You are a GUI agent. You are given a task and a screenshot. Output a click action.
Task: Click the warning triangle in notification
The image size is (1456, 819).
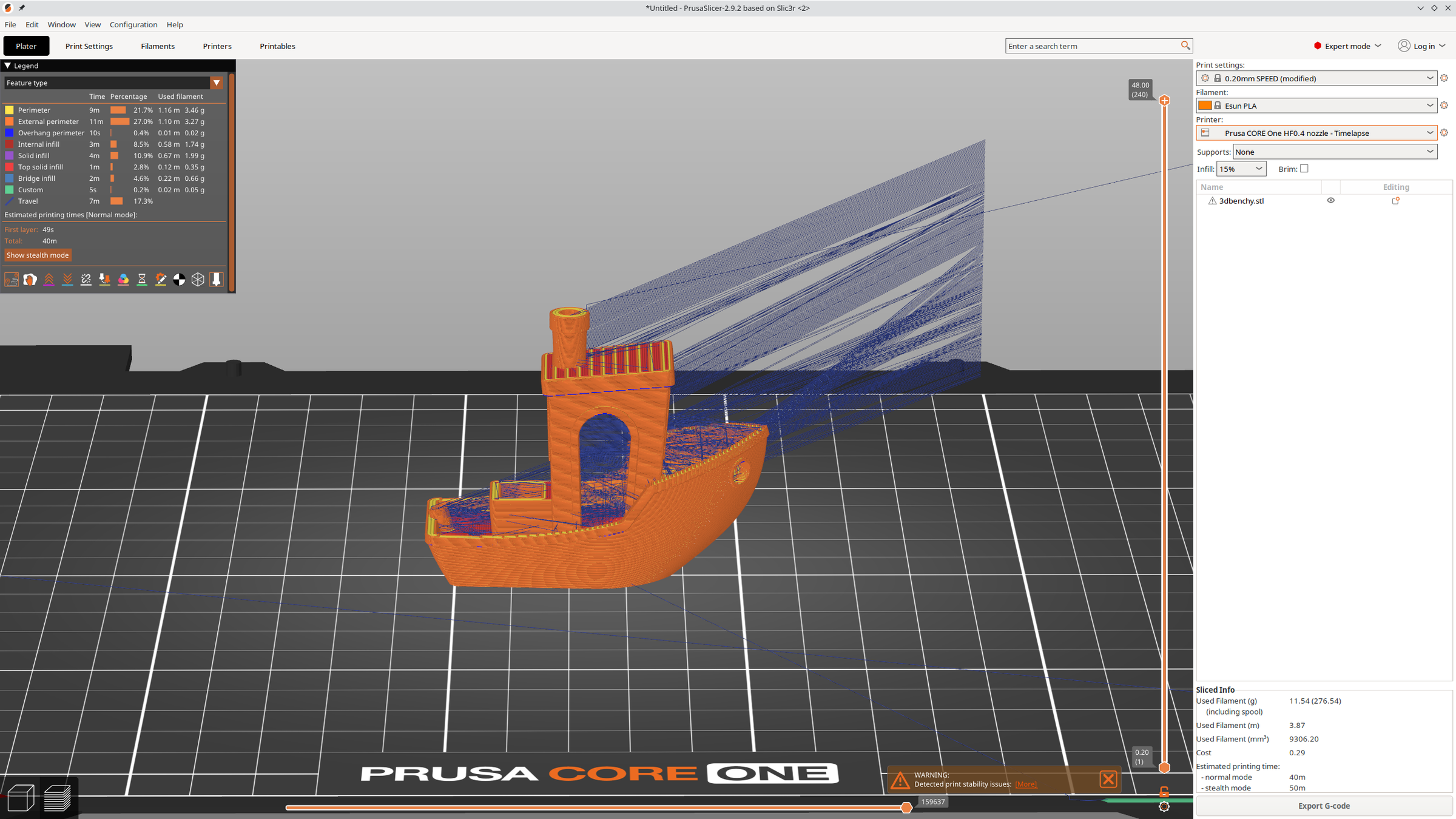(900, 780)
